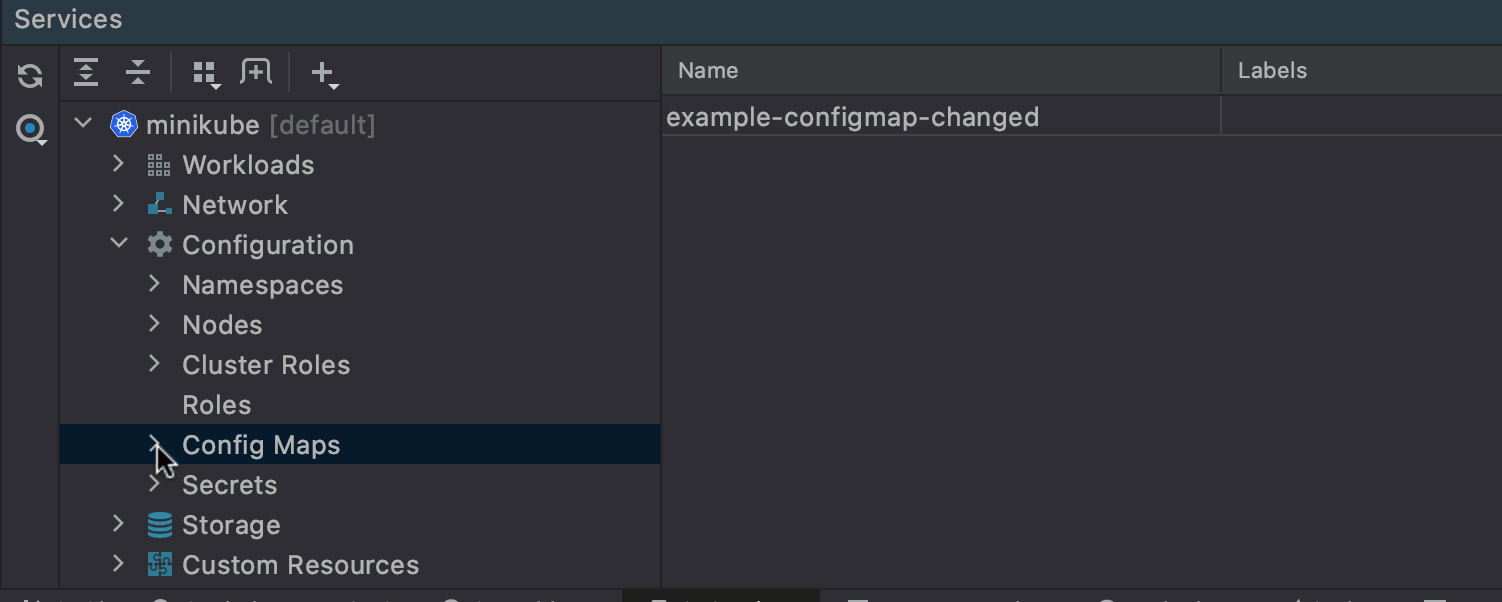This screenshot has width=1502, height=602.
Task: Click the Add Service plus icon
Action: tap(324, 73)
